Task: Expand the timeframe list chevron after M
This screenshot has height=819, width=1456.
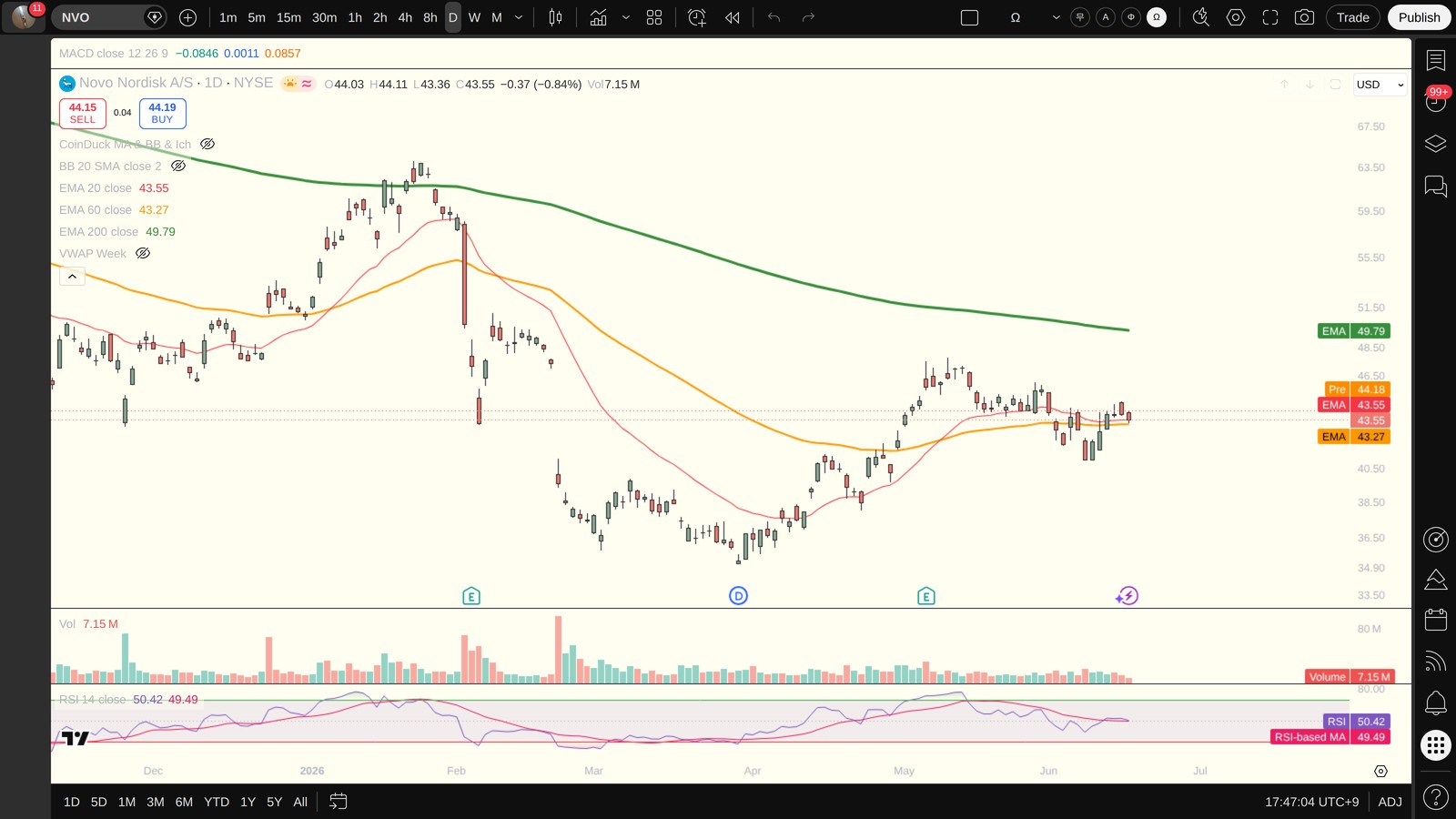Action: point(519,17)
